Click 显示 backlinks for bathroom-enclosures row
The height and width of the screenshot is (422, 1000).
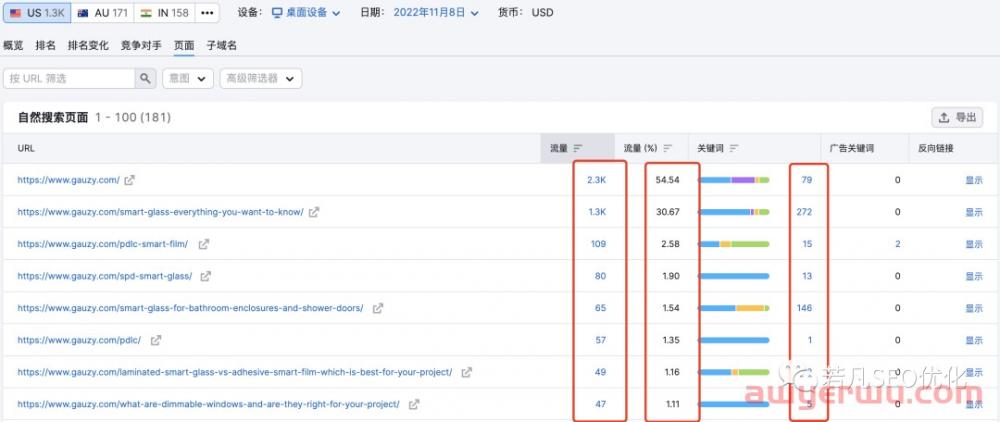click(x=974, y=308)
